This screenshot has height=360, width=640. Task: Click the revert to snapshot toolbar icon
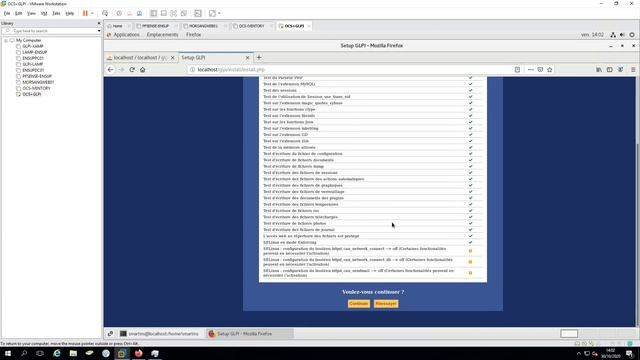(x=129, y=13)
